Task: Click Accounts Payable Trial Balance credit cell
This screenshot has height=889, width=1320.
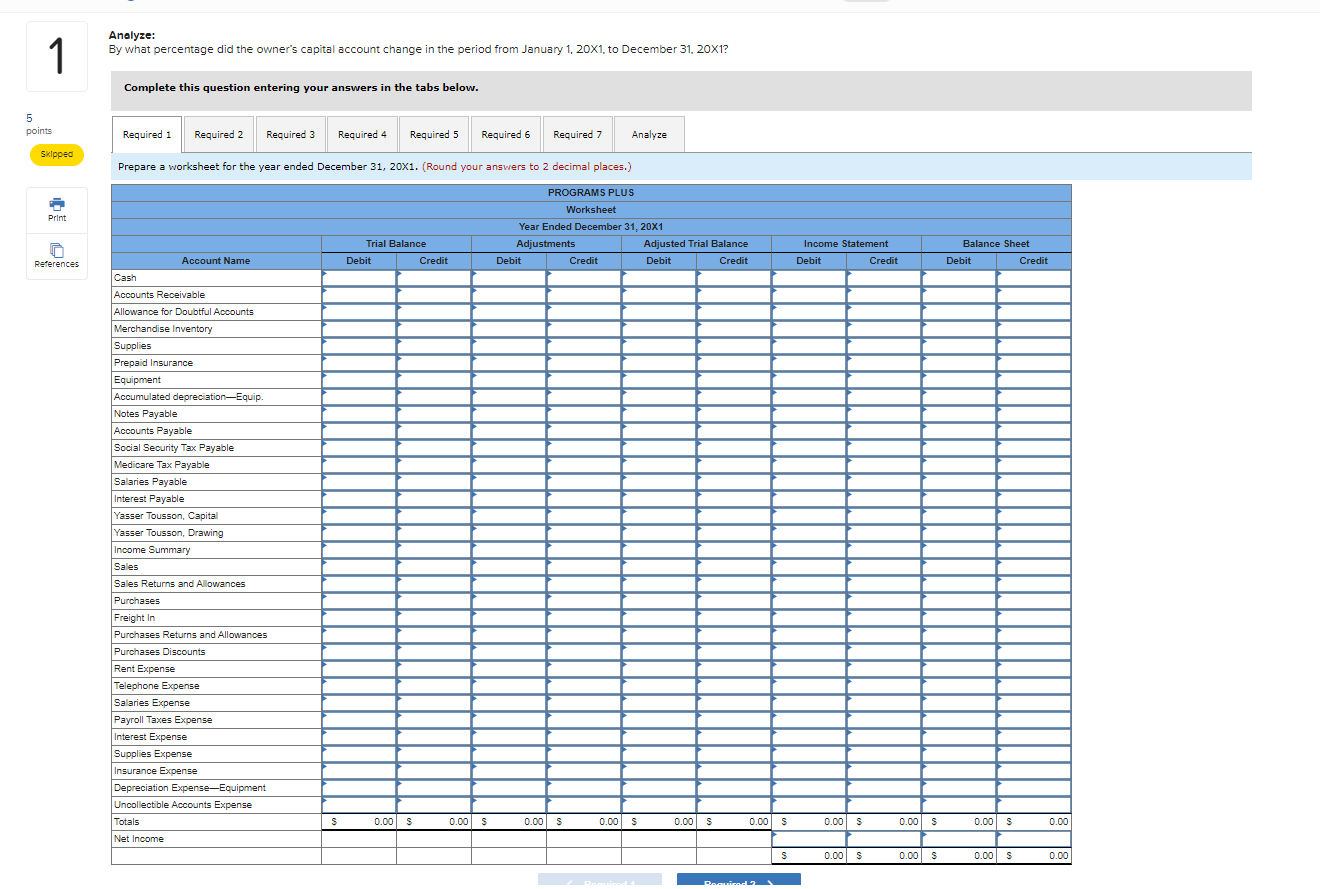Action: pyautogui.click(x=434, y=431)
